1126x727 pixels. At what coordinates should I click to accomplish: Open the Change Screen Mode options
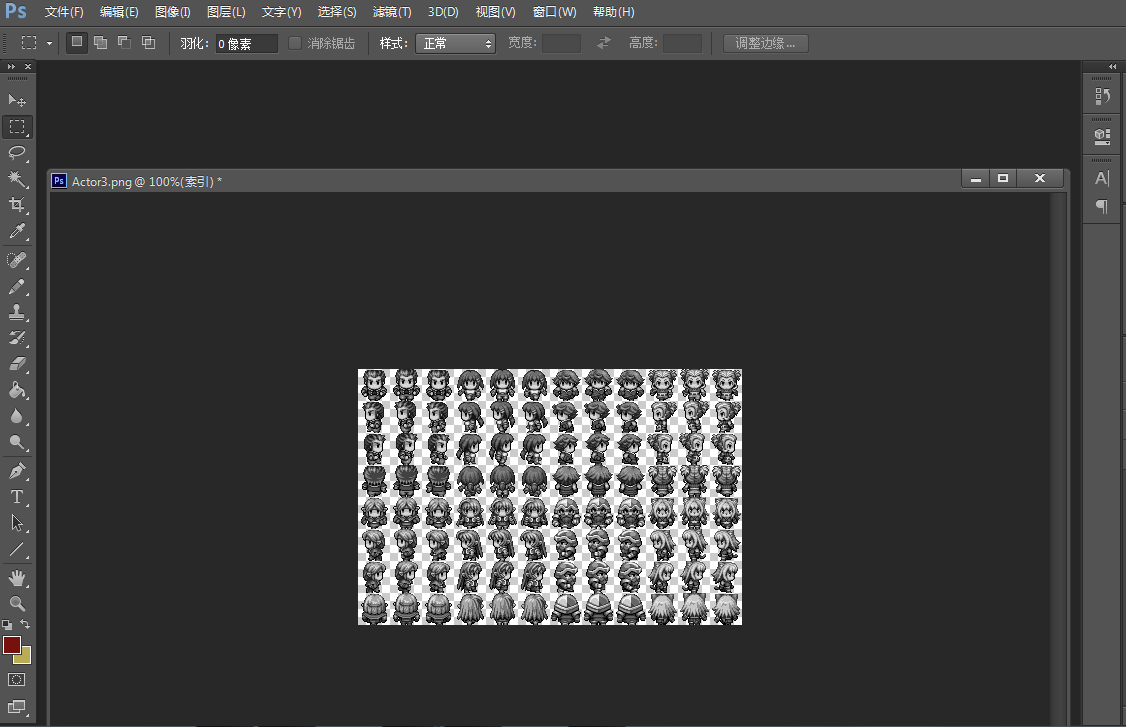17,707
